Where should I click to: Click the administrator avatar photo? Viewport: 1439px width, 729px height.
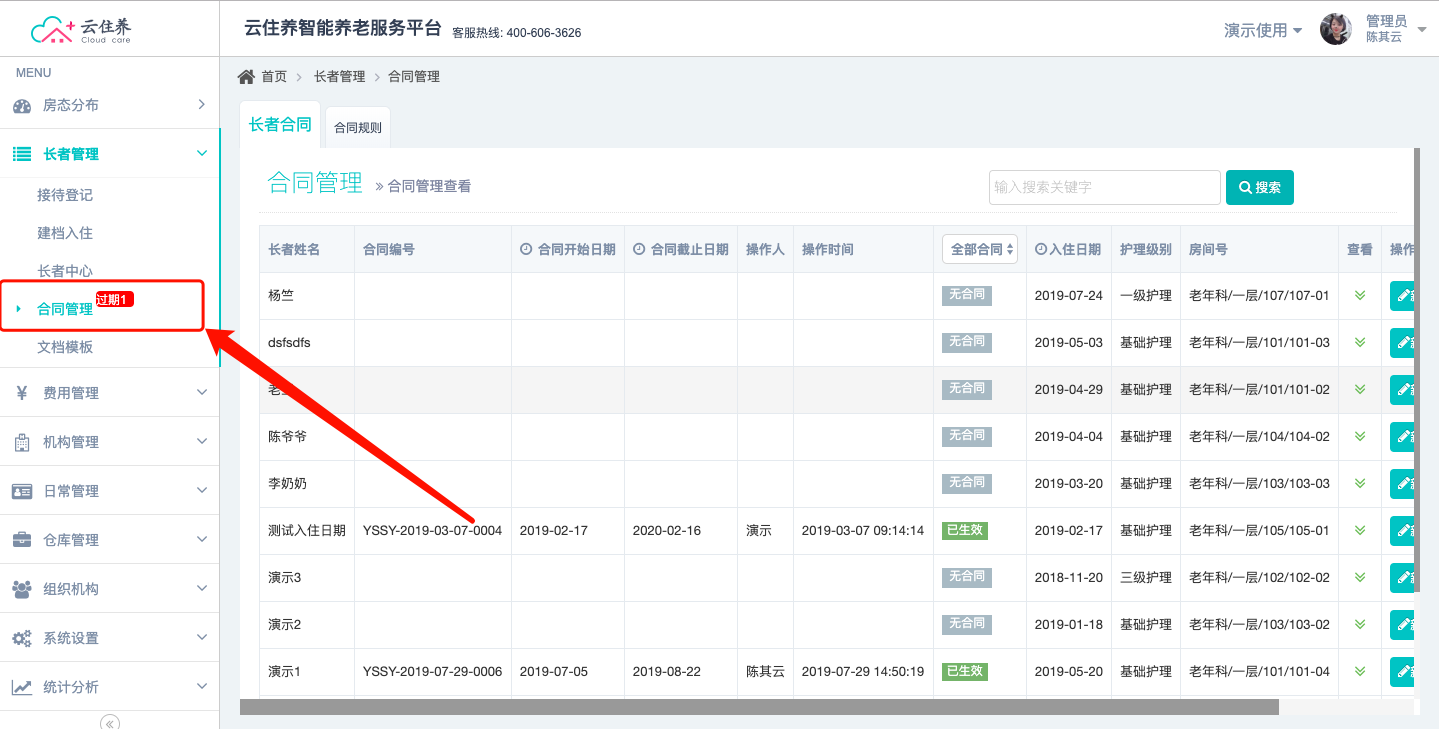pyautogui.click(x=1335, y=30)
